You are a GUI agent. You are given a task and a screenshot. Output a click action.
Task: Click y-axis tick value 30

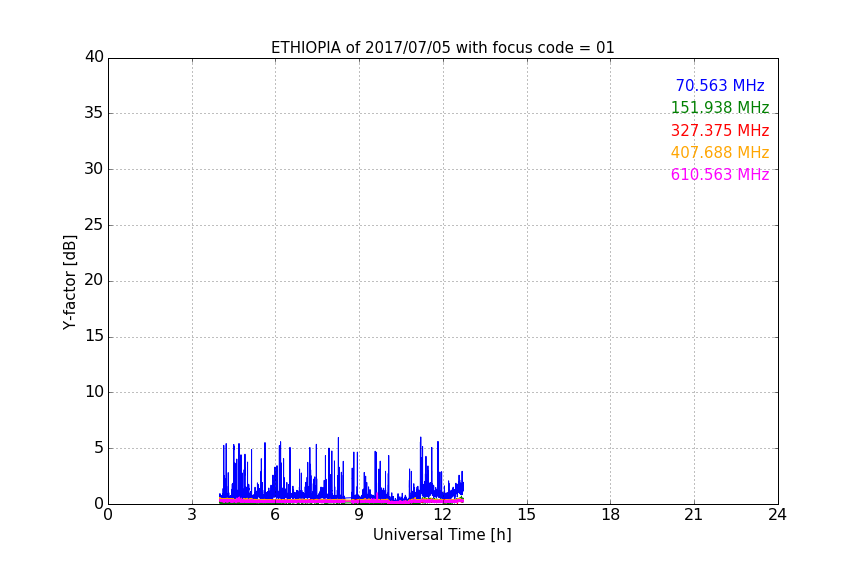tap(94, 169)
